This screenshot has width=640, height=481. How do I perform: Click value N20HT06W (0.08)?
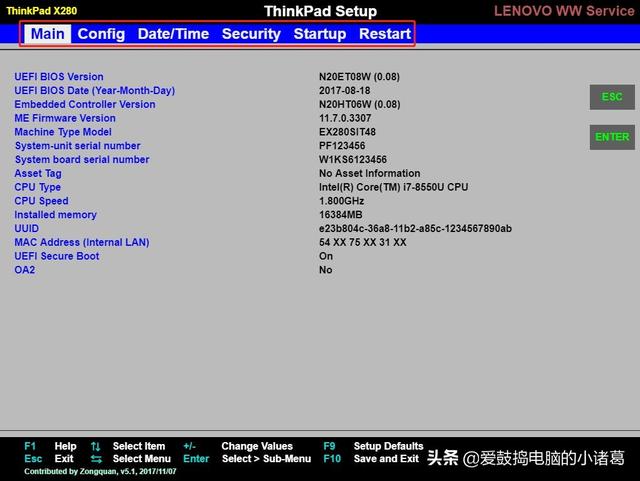click(360, 105)
